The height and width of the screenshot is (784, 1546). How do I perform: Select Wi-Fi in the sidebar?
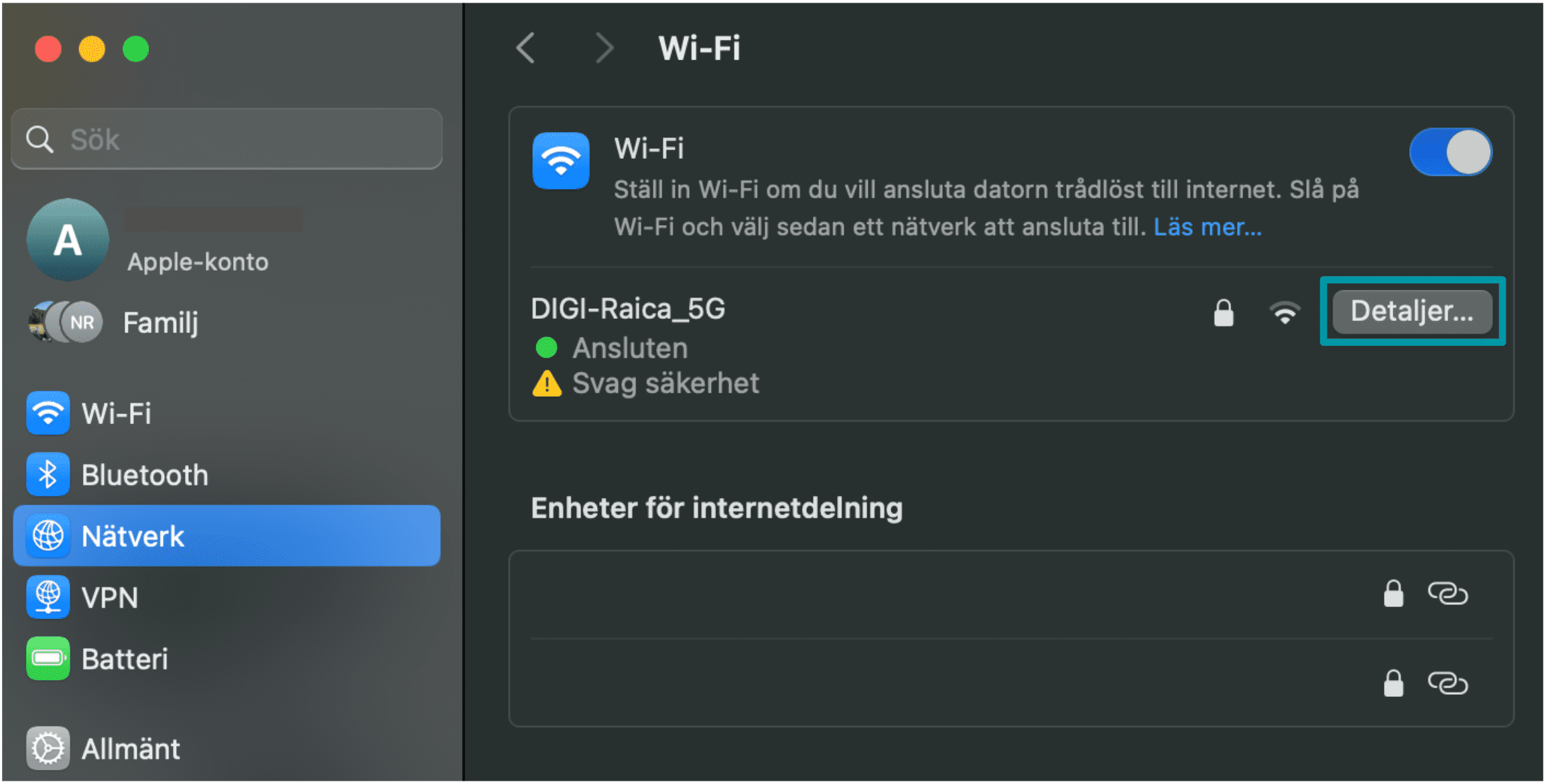pyautogui.click(x=227, y=413)
